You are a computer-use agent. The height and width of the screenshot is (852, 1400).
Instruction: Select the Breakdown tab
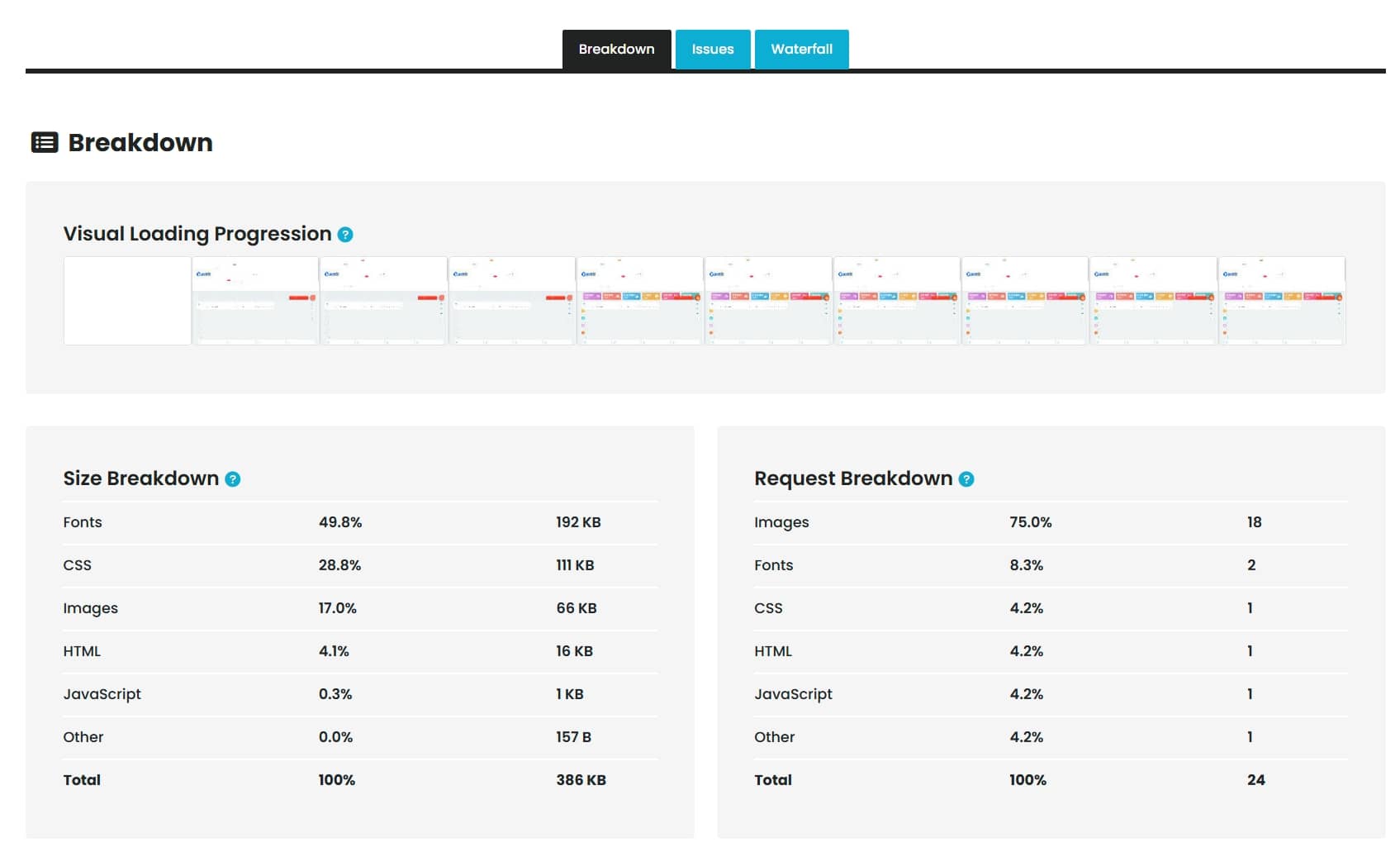[616, 50]
